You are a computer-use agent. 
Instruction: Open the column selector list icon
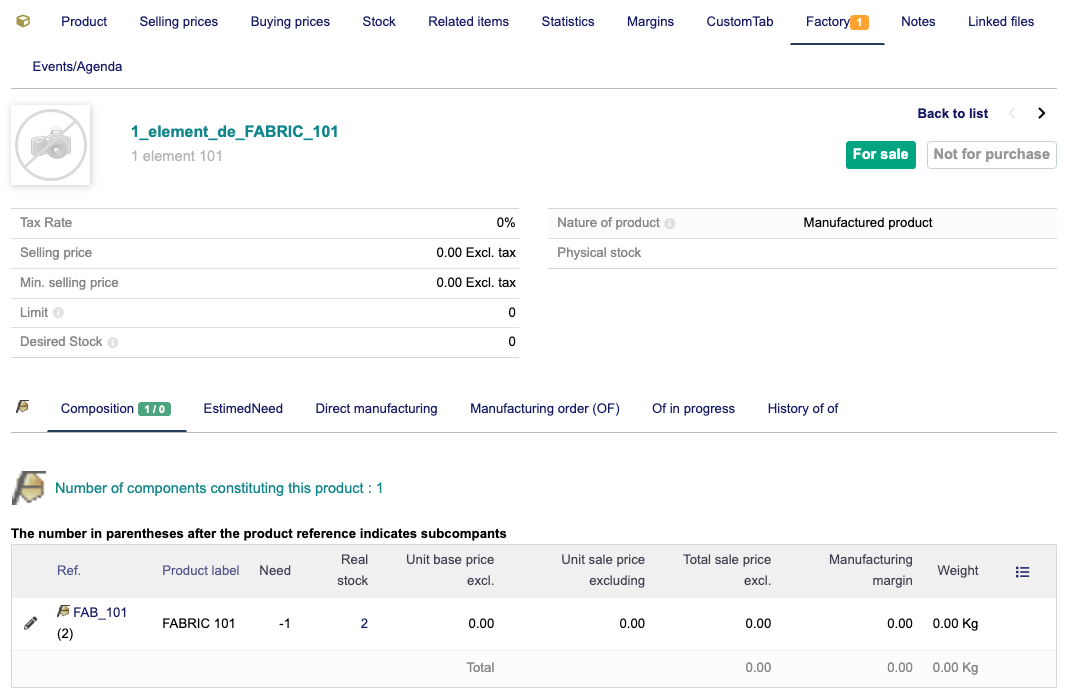coord(1022,572)
